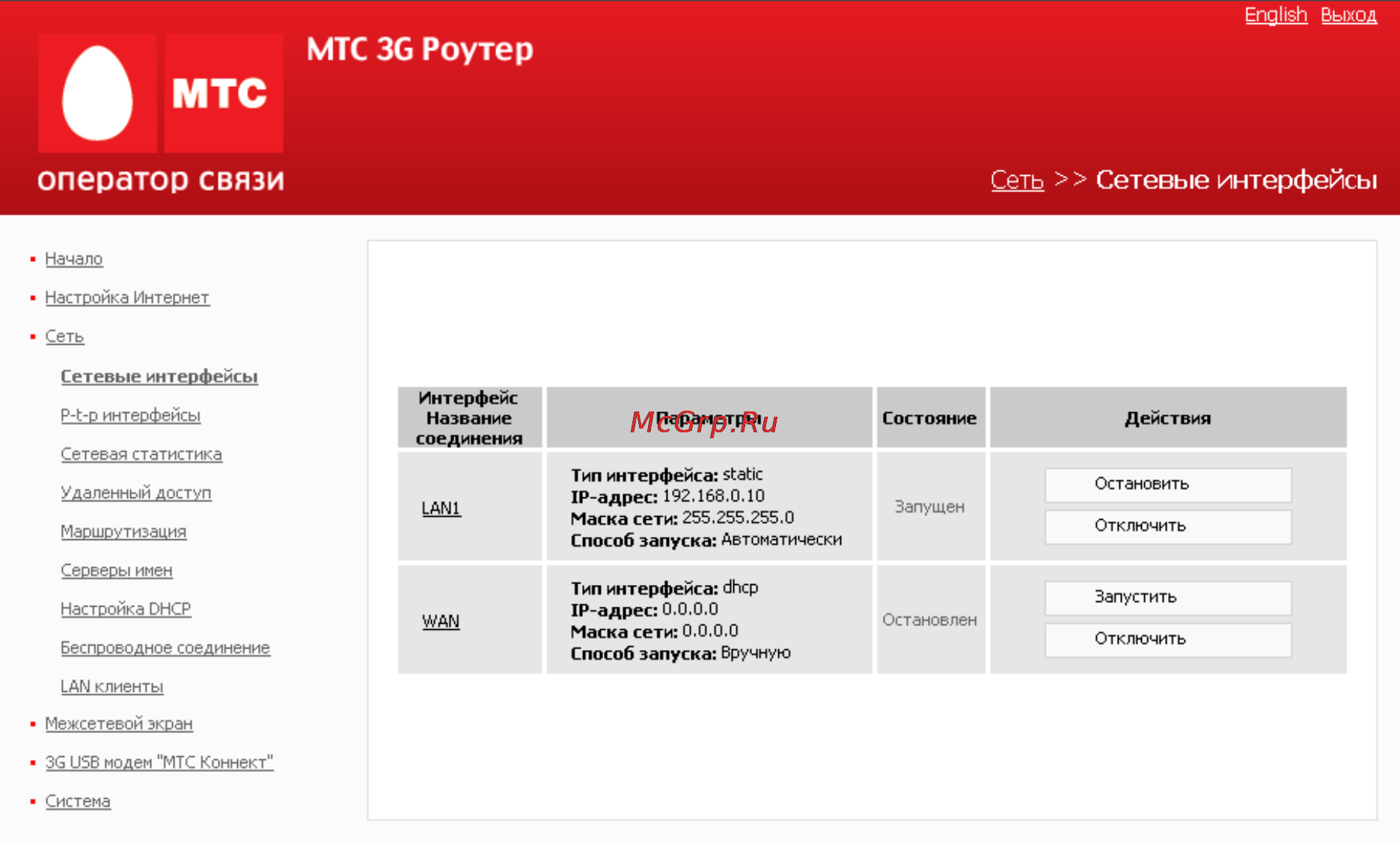This screenshot has width=1400, height=843.
Task: Click WAN IP-адрес 0.0.0.0 text
Action: coord(644,610)
